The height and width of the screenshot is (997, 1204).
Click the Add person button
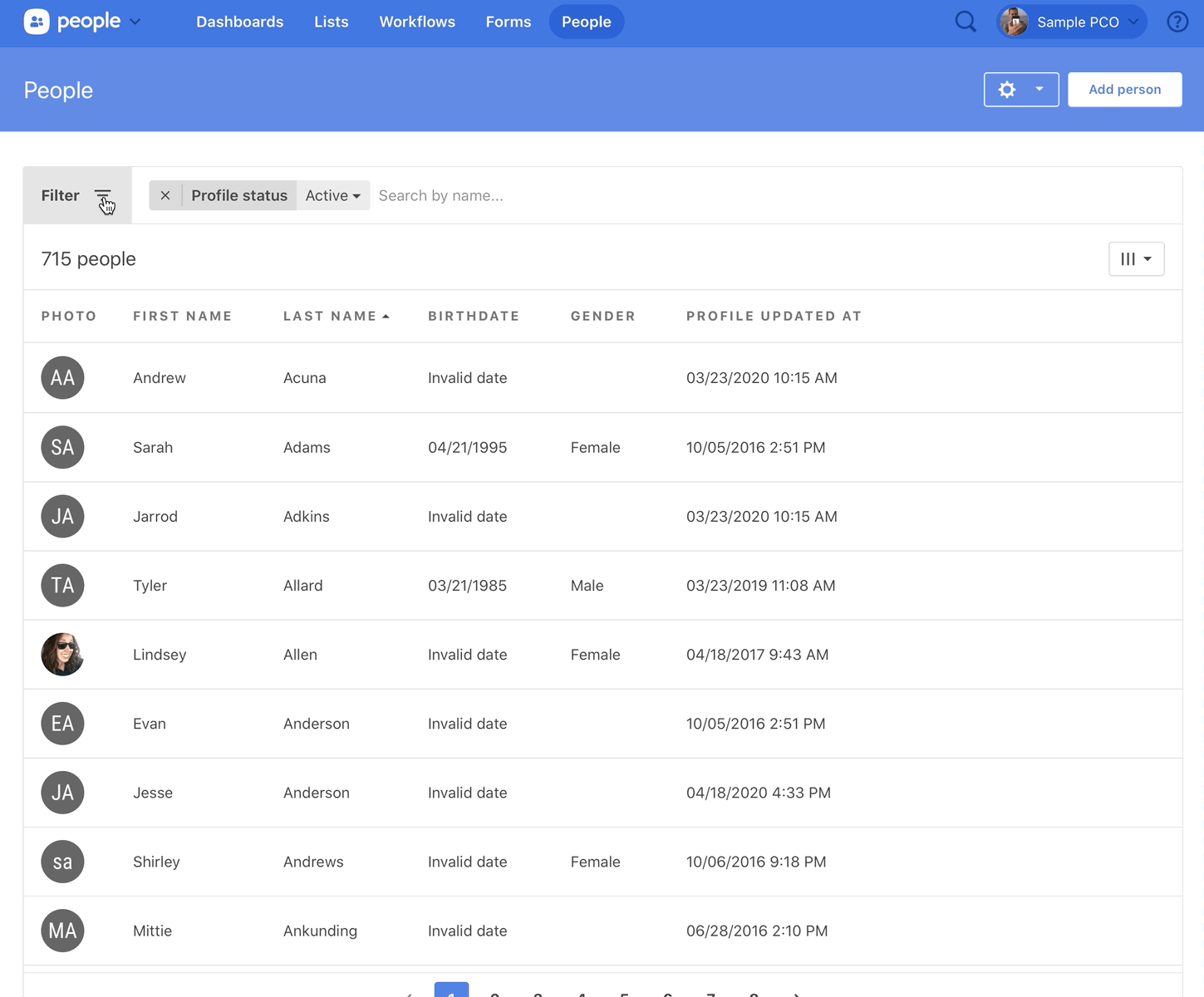coord(1124,90)
